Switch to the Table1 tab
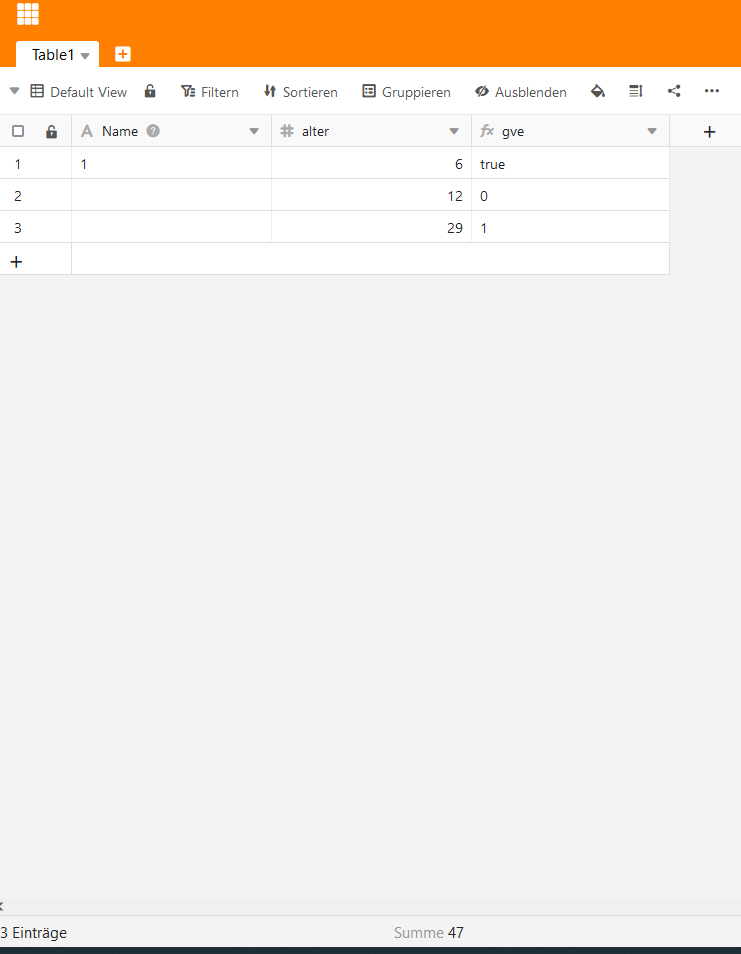The width and height of the screenshot is (741, 954). [53, 55]
